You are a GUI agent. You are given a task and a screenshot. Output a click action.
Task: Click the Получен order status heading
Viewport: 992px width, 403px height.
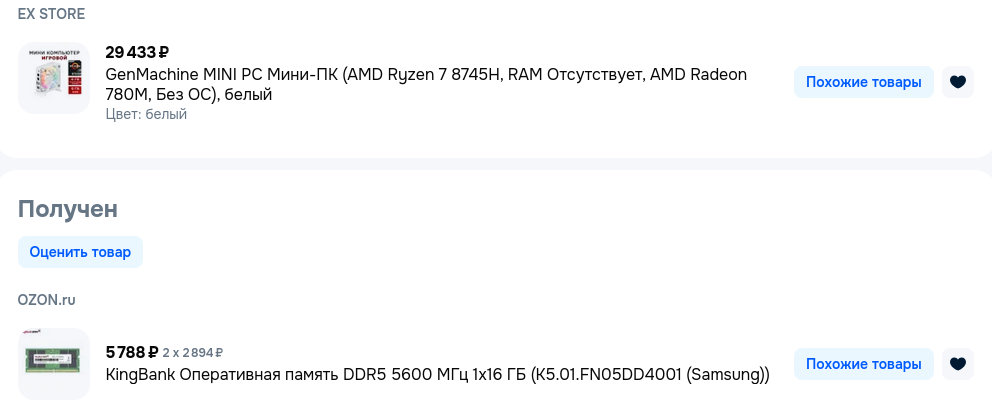click(68, 209)
